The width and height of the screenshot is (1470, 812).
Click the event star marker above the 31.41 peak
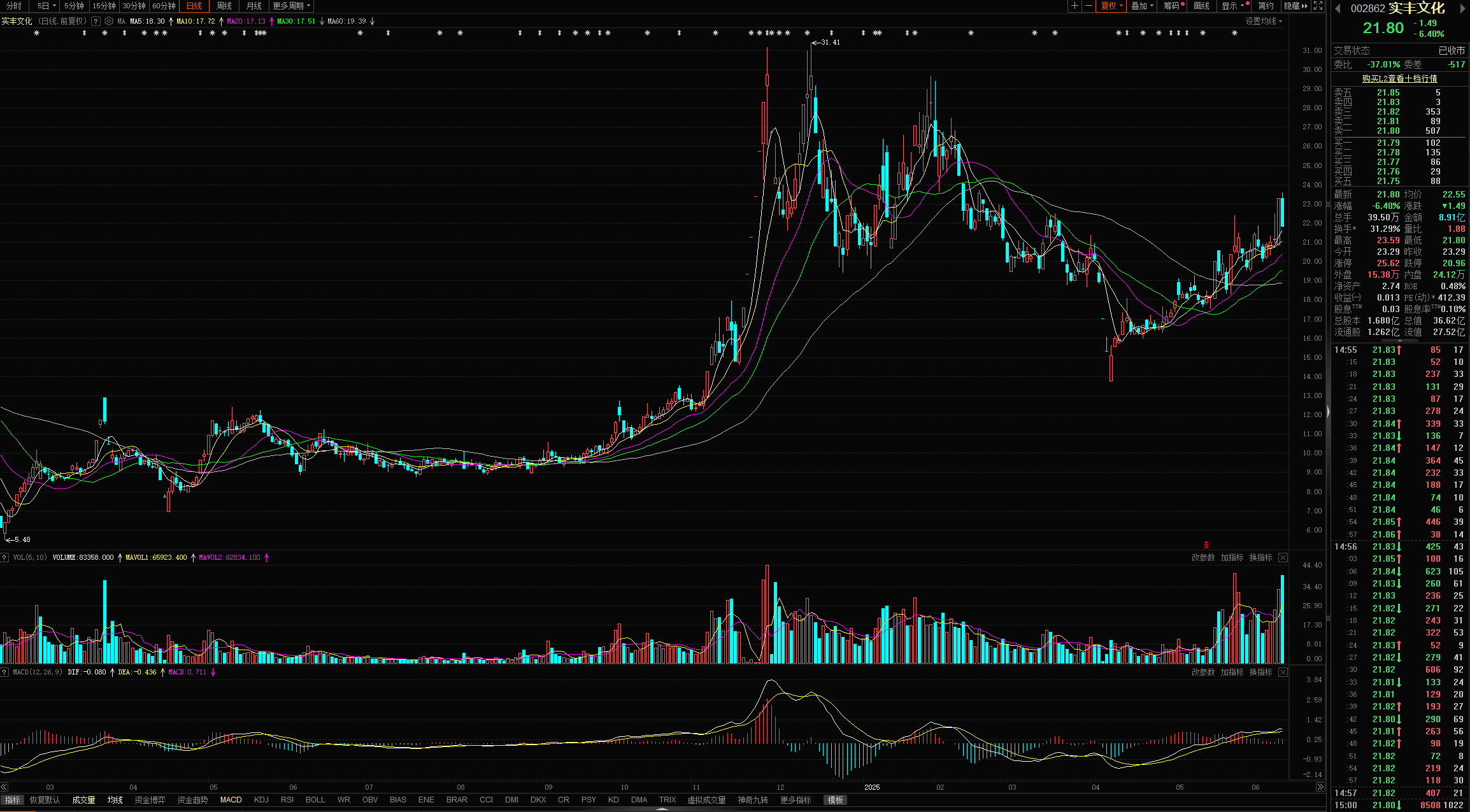[x=808, y=32]
